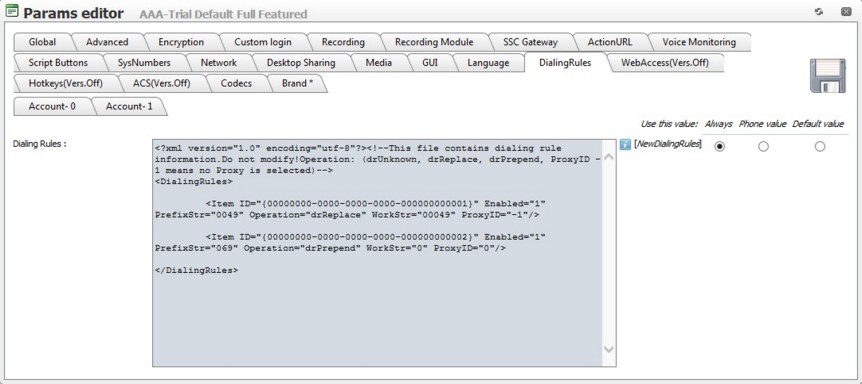Screen dimensions: 862x384
Task: Click the text area scroll up arrow
Action: [x=609, y=157]
